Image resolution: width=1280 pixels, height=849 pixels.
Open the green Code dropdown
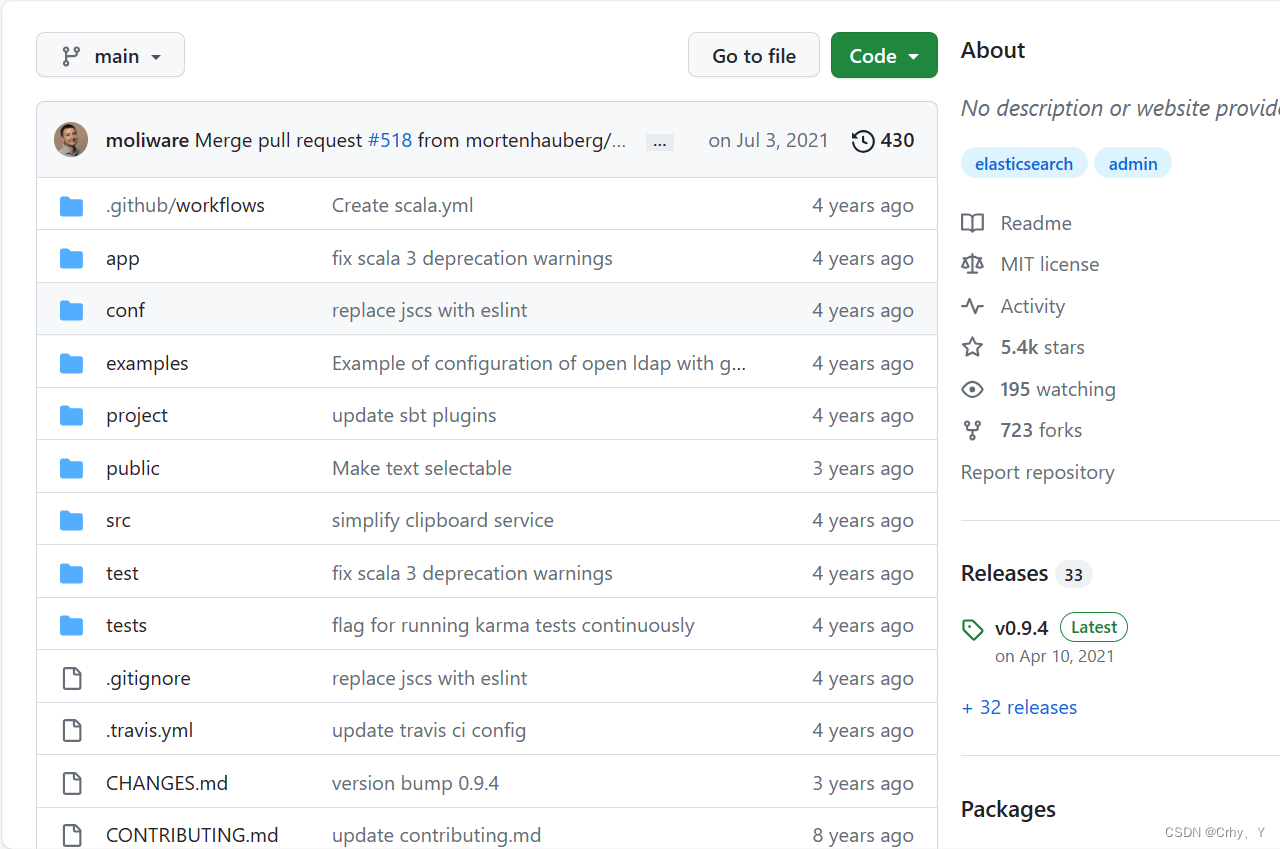884,55
